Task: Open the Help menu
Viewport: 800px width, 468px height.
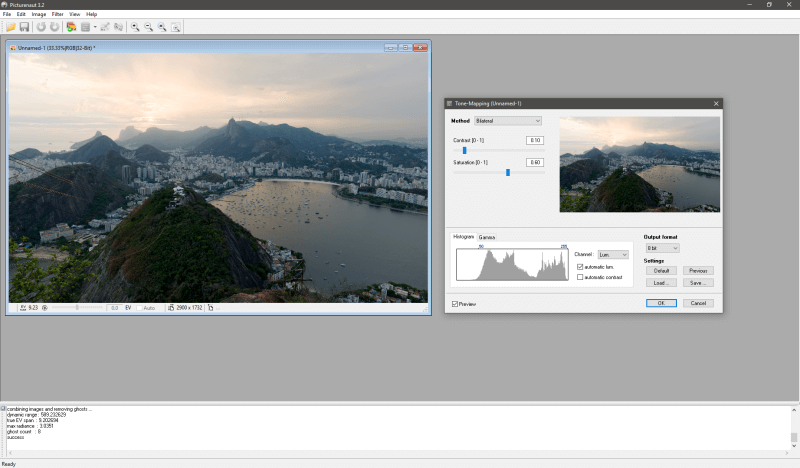Action: [x=91, y=14]
